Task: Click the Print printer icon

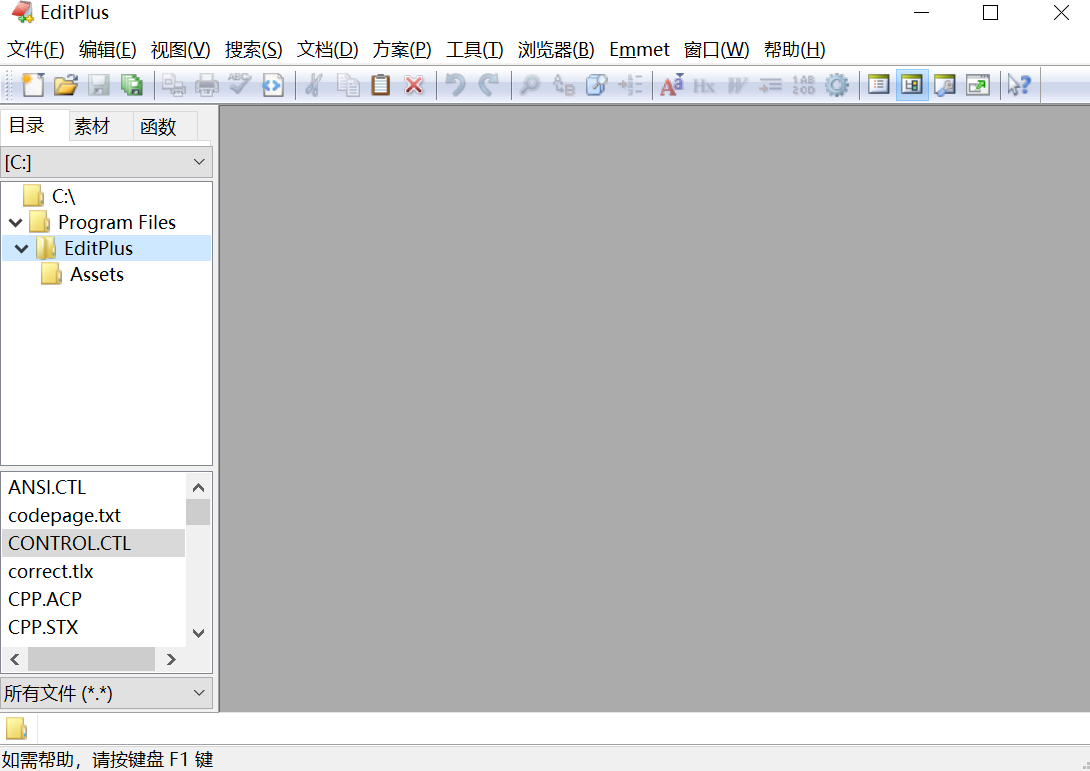Action: pyautogui.click(x=206, y=85)
